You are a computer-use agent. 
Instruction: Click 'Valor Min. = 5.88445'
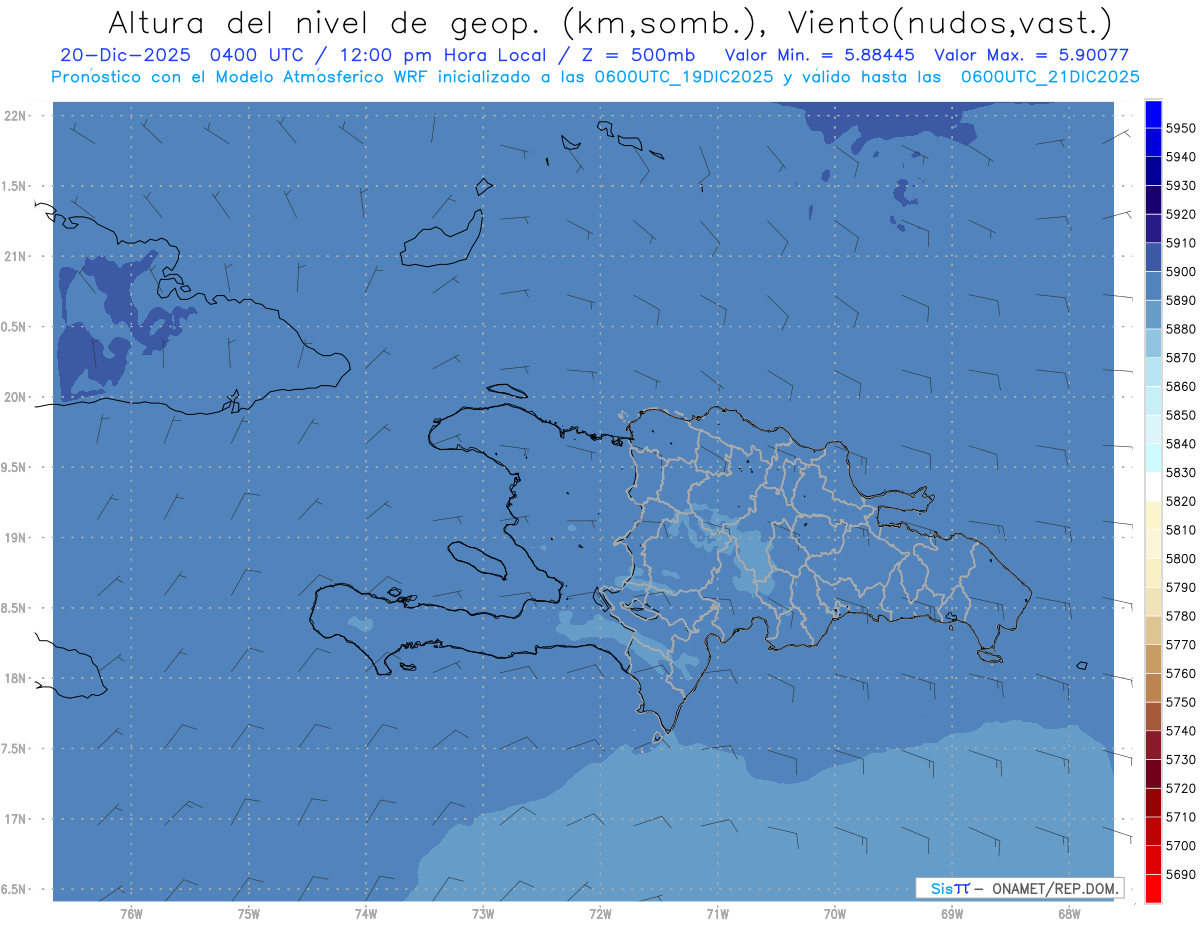(x=818, y=55)
